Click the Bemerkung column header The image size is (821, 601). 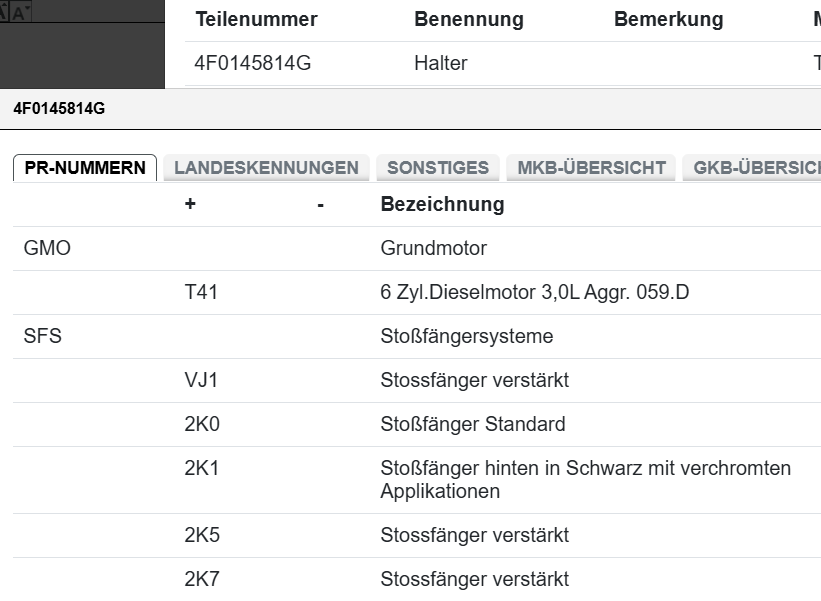click(x=671, y=19)
